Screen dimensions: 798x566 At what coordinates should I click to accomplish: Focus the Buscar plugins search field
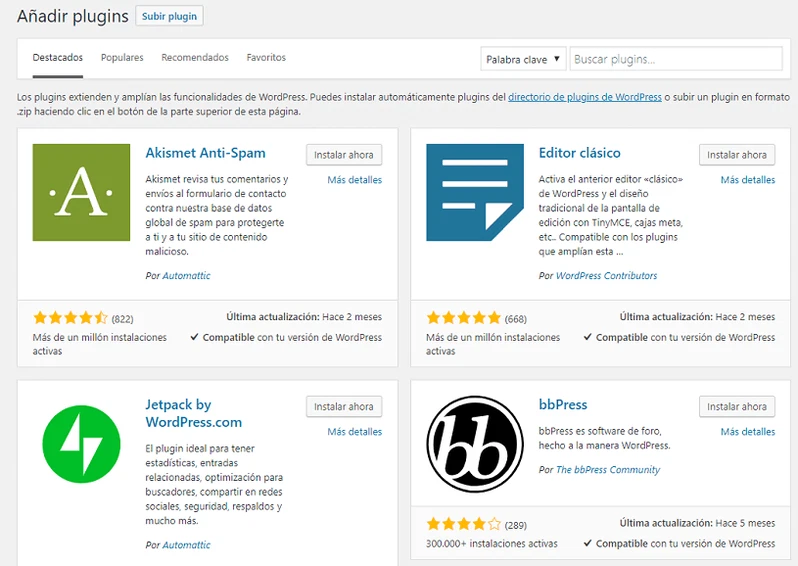pos(676,59)
